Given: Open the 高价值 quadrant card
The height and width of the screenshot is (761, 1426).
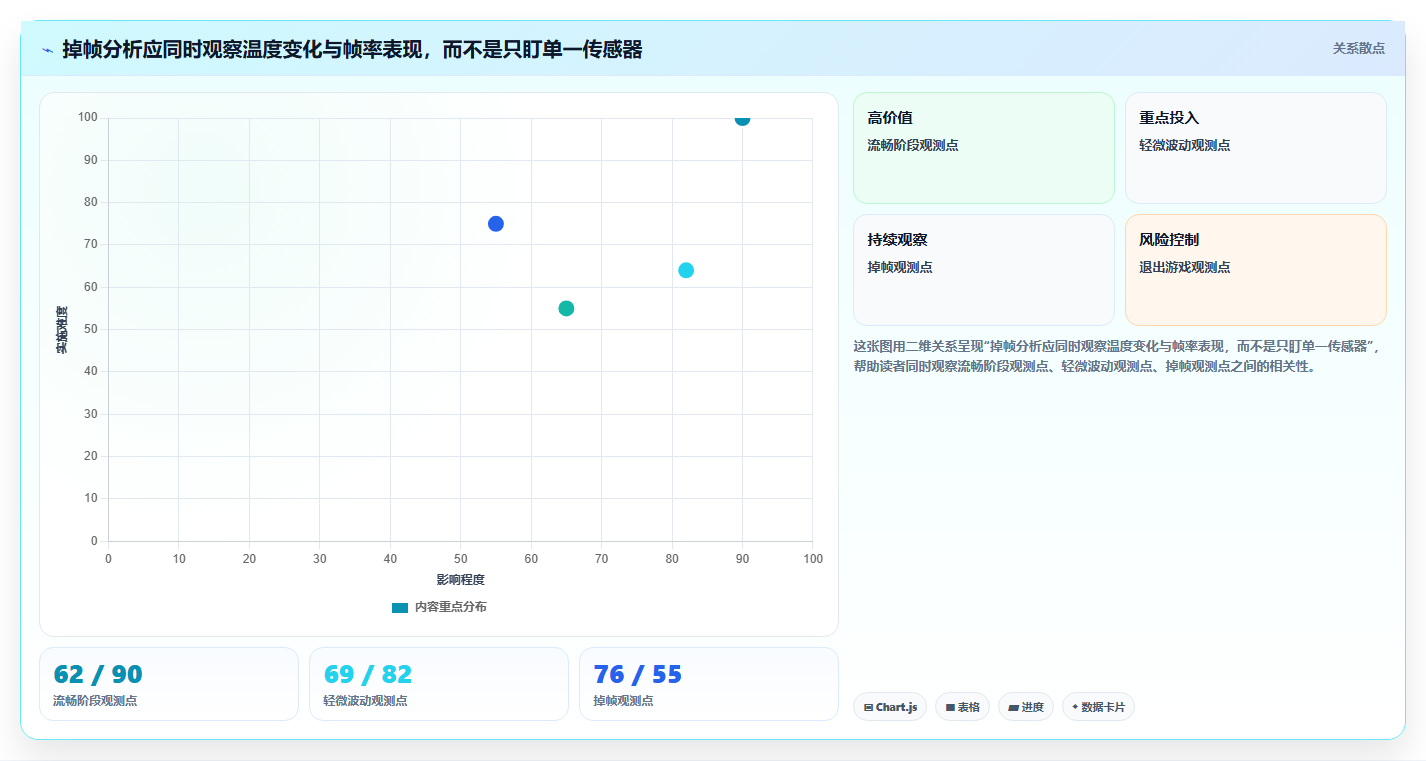Looking at the screenshot, I should pos(984,148).
